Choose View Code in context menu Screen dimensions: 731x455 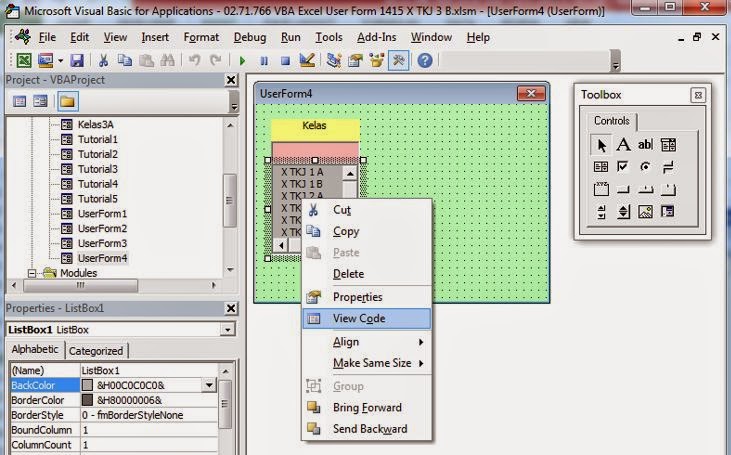(x=366, y=319)
